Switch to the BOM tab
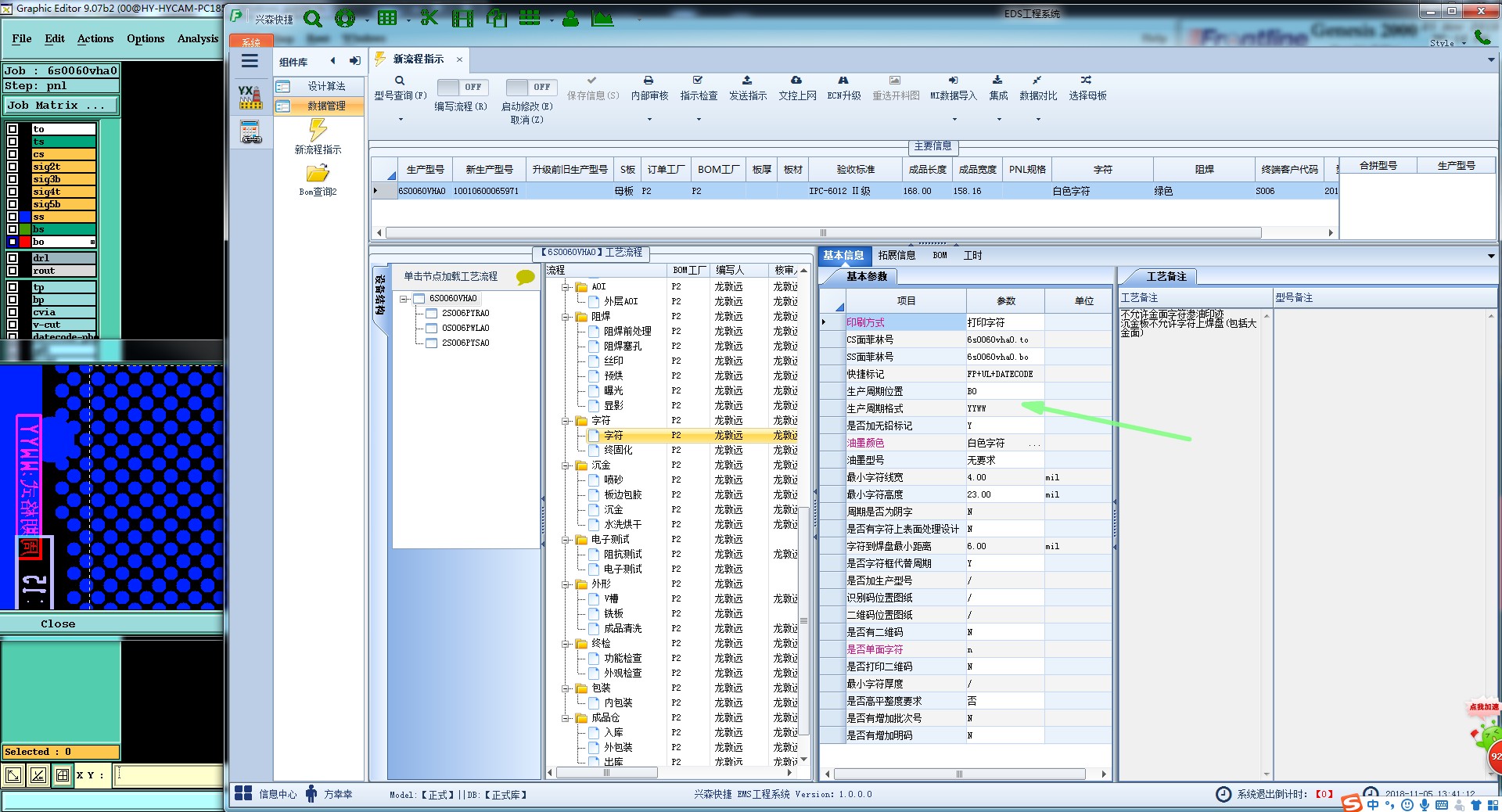 [940, 255]
